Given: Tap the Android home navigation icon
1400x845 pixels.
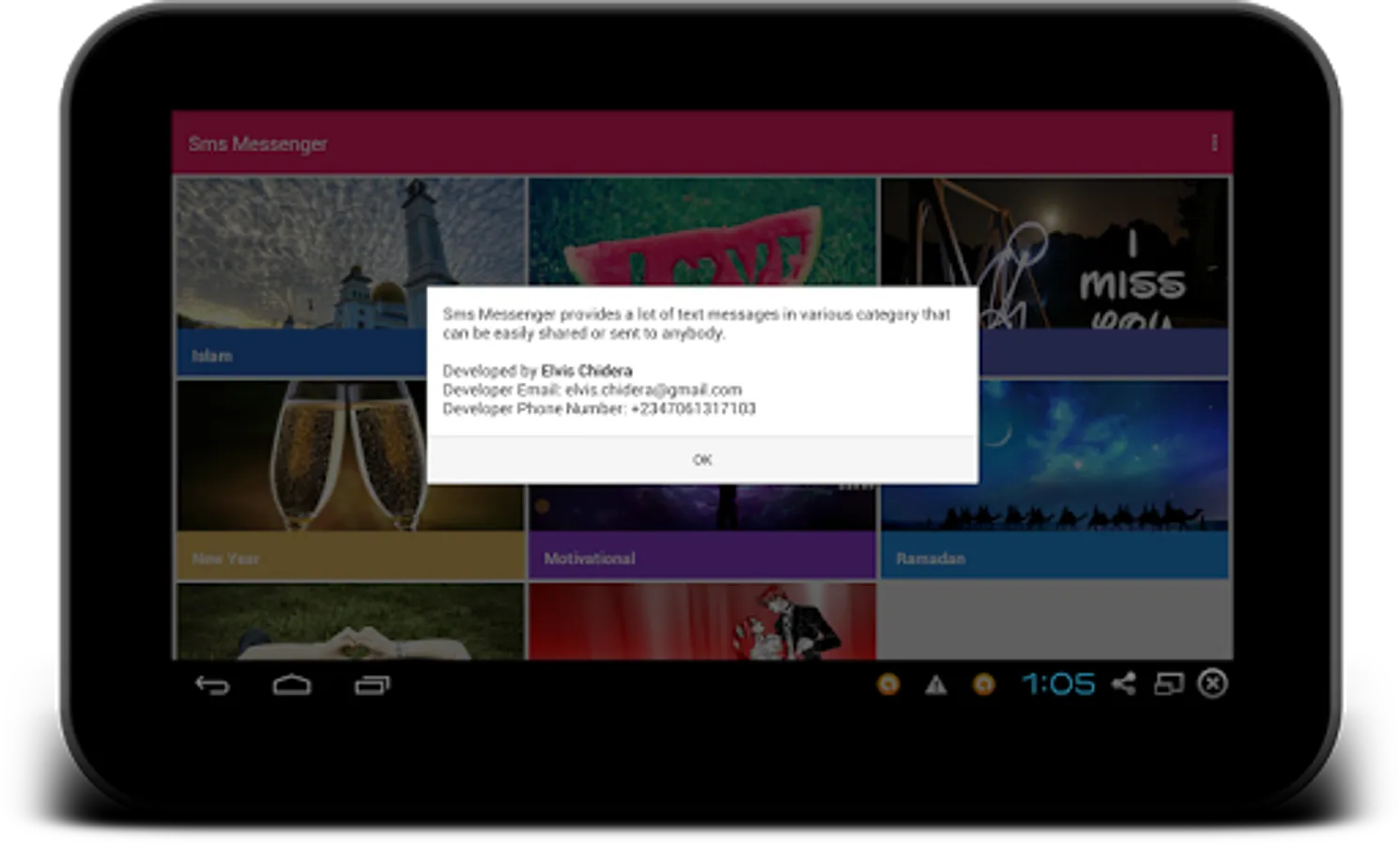Looking at the screenshot, I should click(x=292, y=685).
